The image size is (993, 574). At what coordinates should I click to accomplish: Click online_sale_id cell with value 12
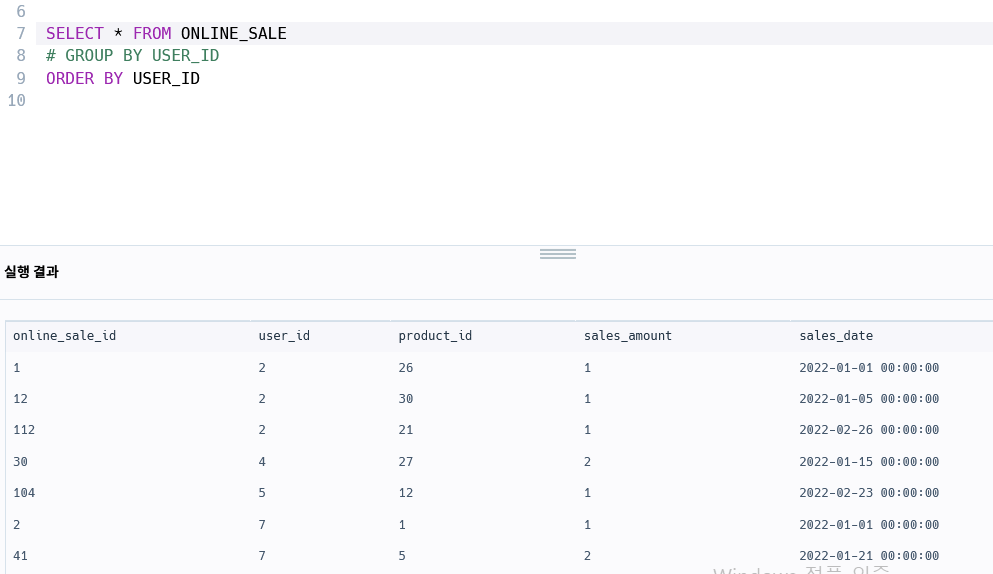point(20,399)
